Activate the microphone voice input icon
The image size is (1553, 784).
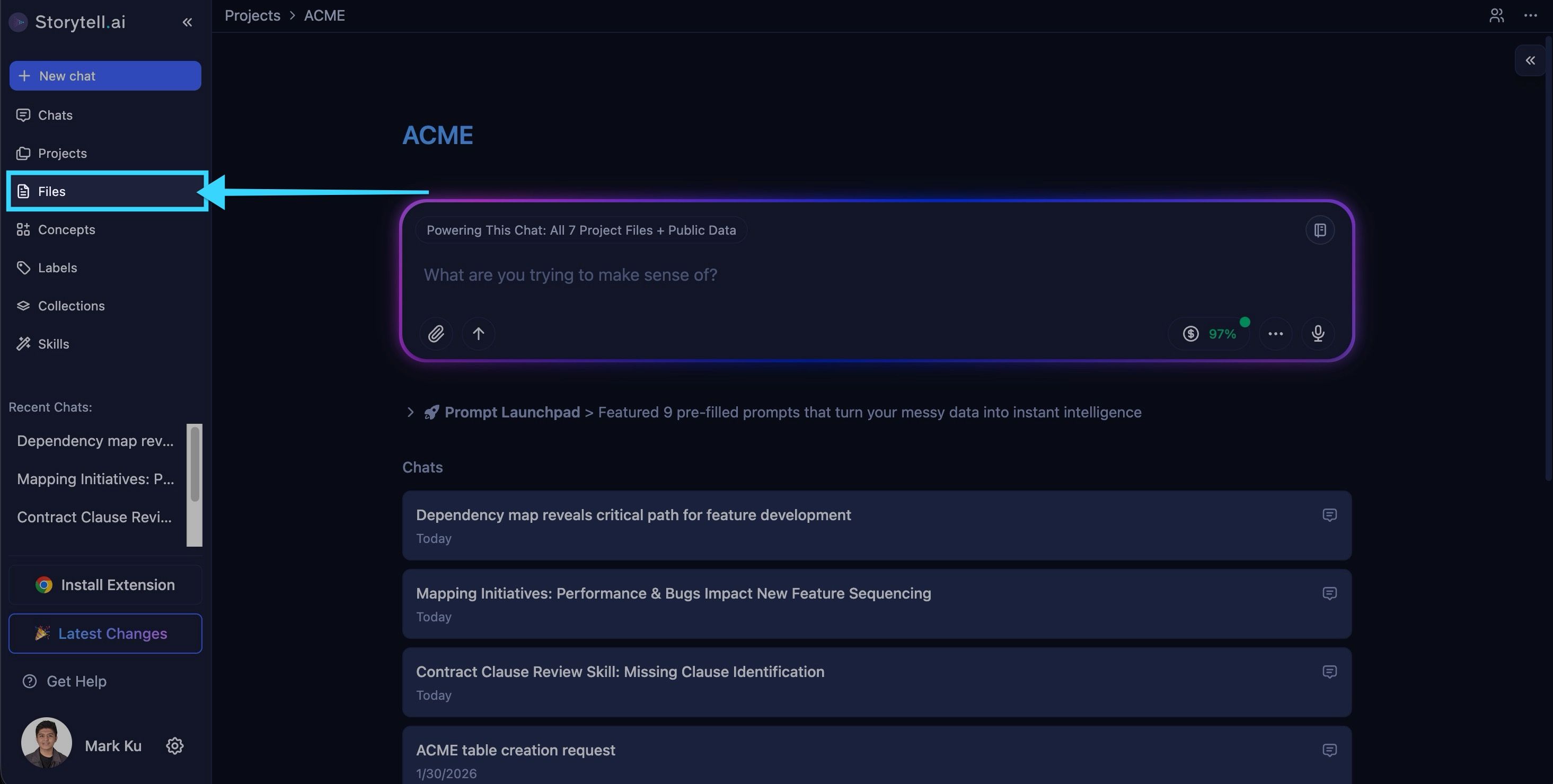(x=1318, y=333)
